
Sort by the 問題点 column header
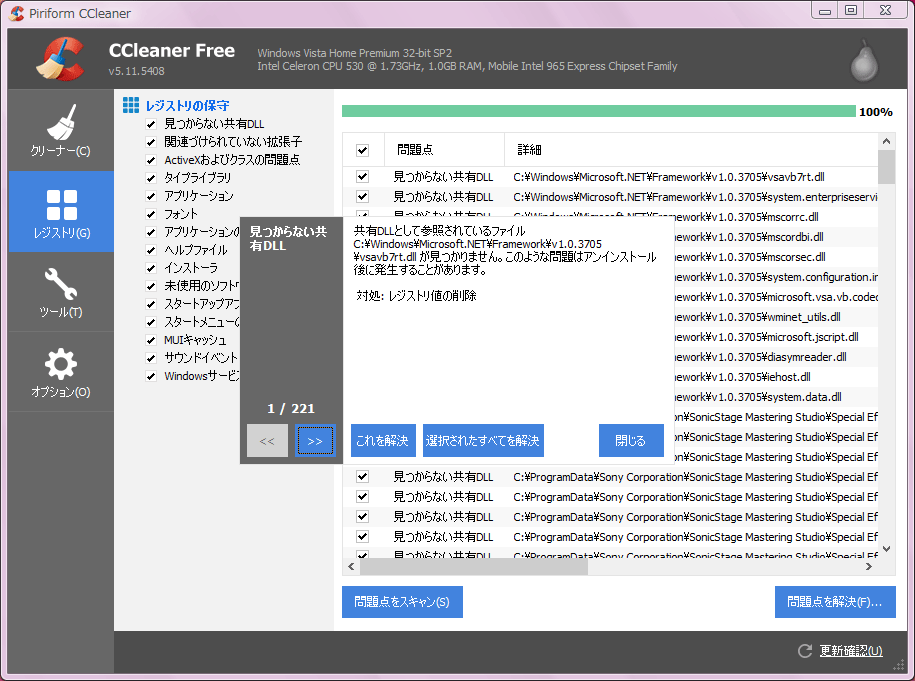pyautogui.click(x=444, y=150)
